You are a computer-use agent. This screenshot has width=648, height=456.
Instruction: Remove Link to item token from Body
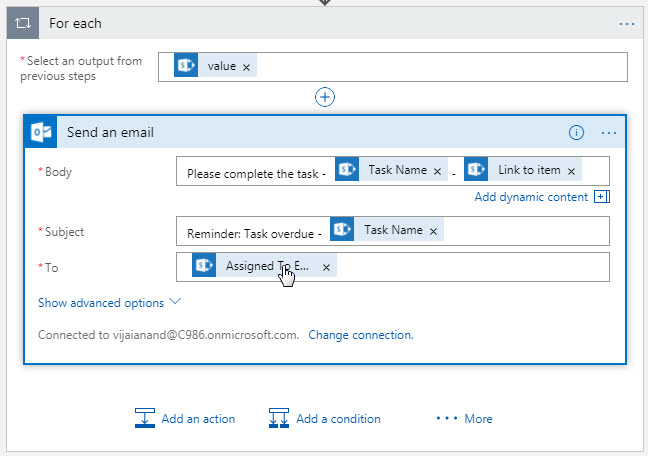571,171
